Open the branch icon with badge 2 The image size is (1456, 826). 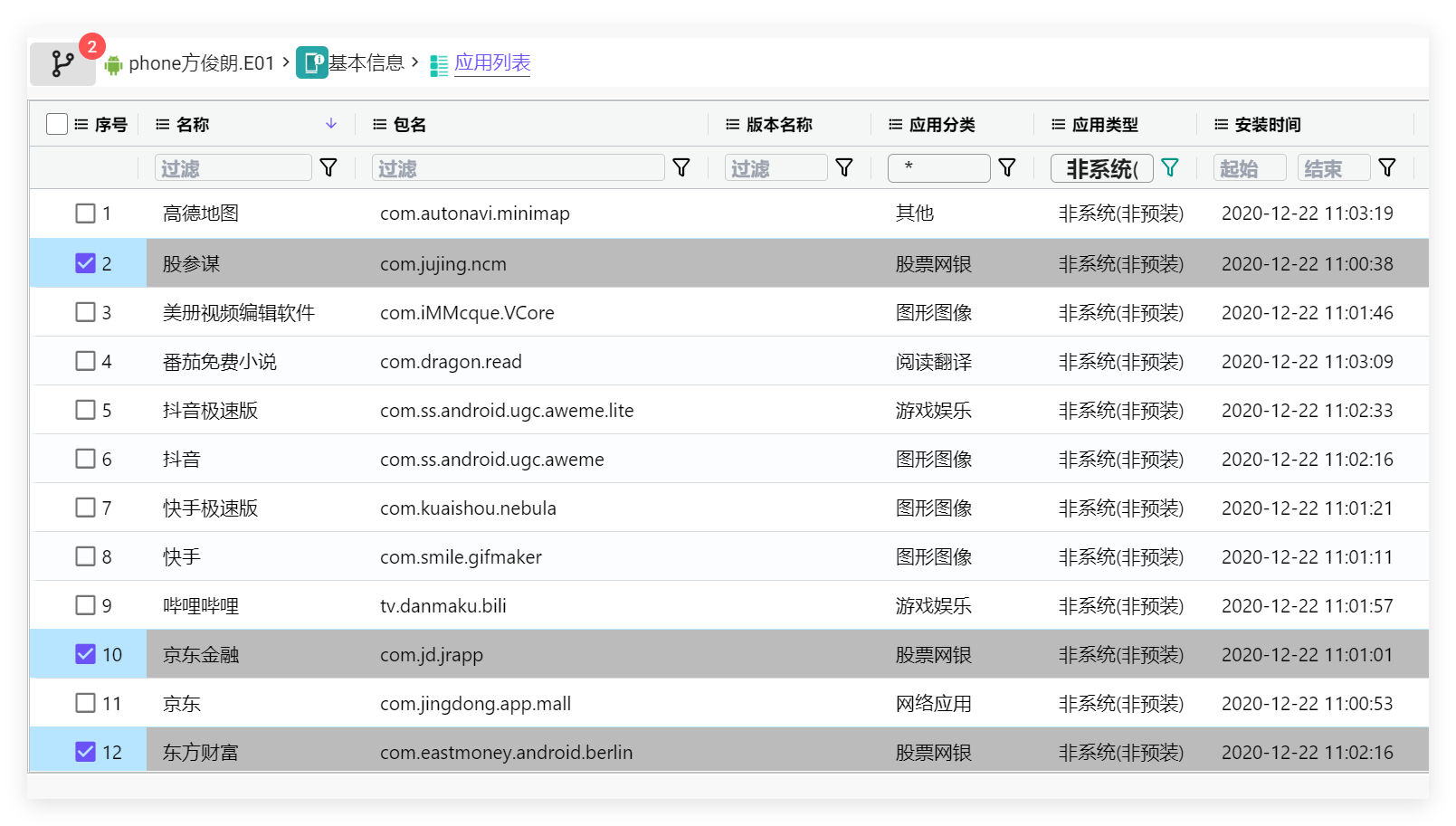[62, 63]
